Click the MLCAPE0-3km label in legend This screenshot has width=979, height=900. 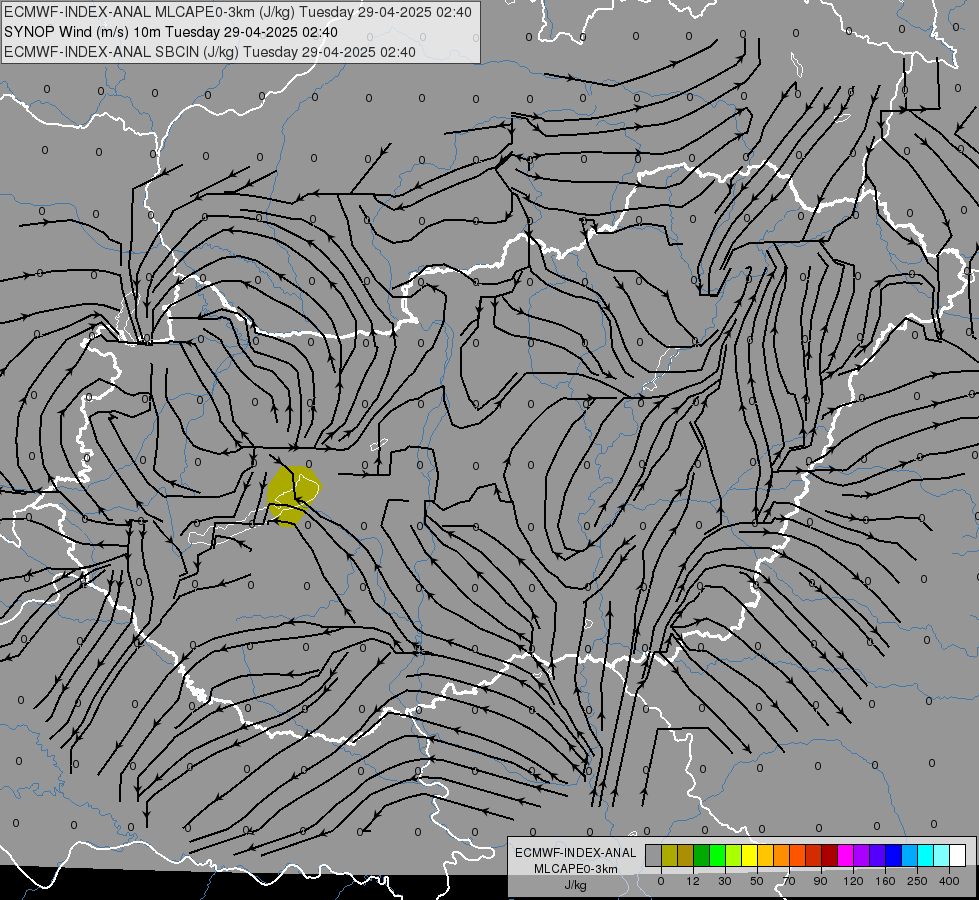576,869
